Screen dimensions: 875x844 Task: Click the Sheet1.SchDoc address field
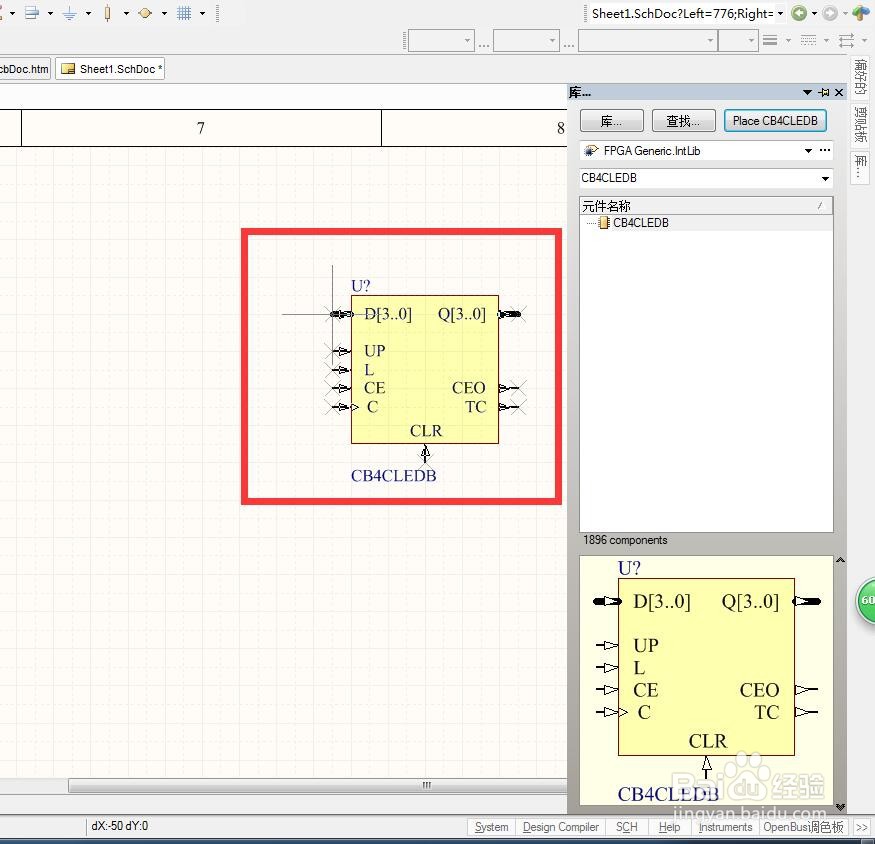tap(682, 13)
